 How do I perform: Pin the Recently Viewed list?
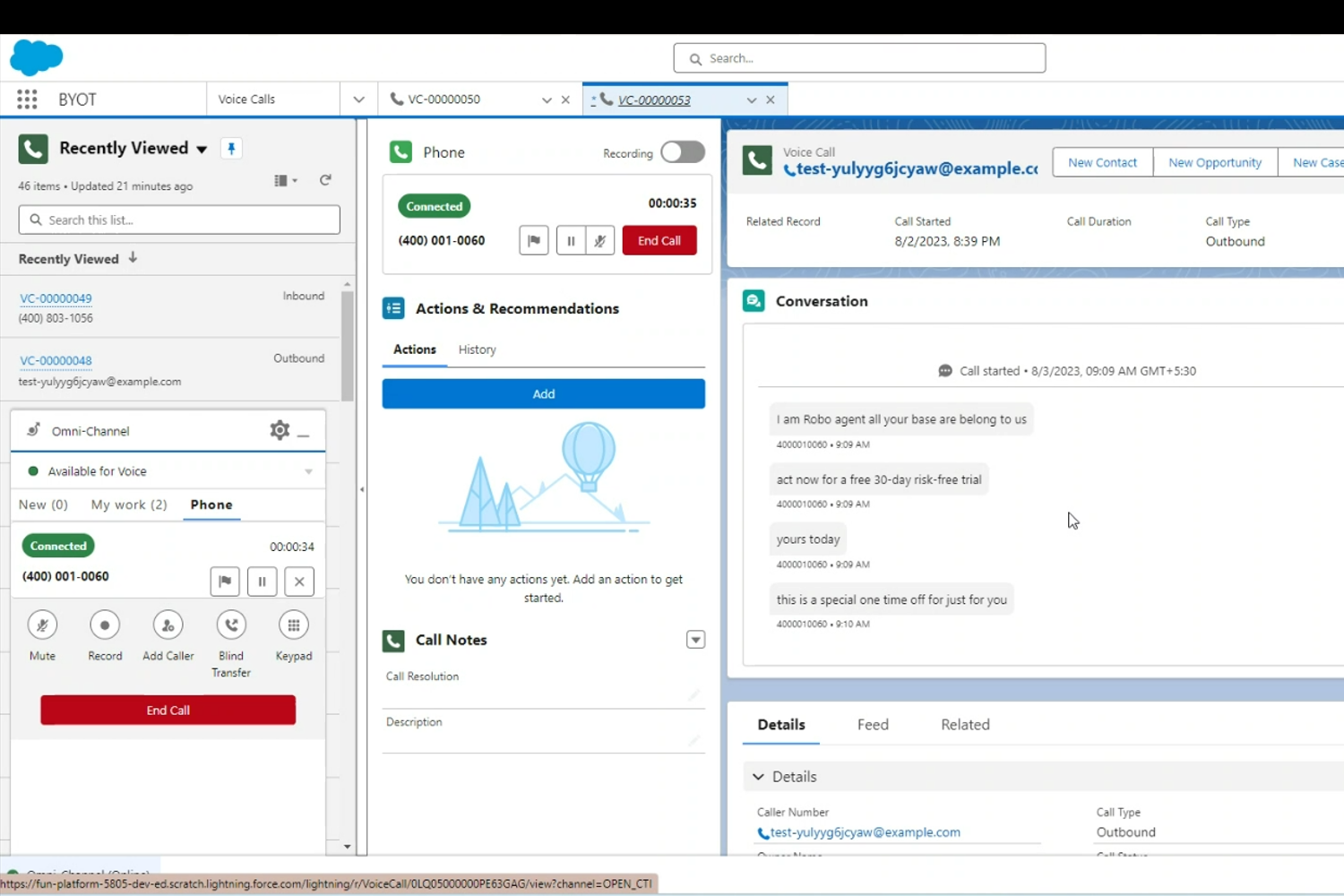pyautogui.click(x=231, y=149)
